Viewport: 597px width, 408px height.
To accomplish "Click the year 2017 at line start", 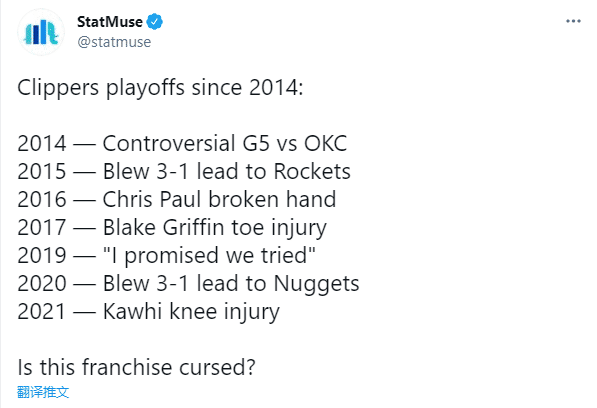I will 42,227.
